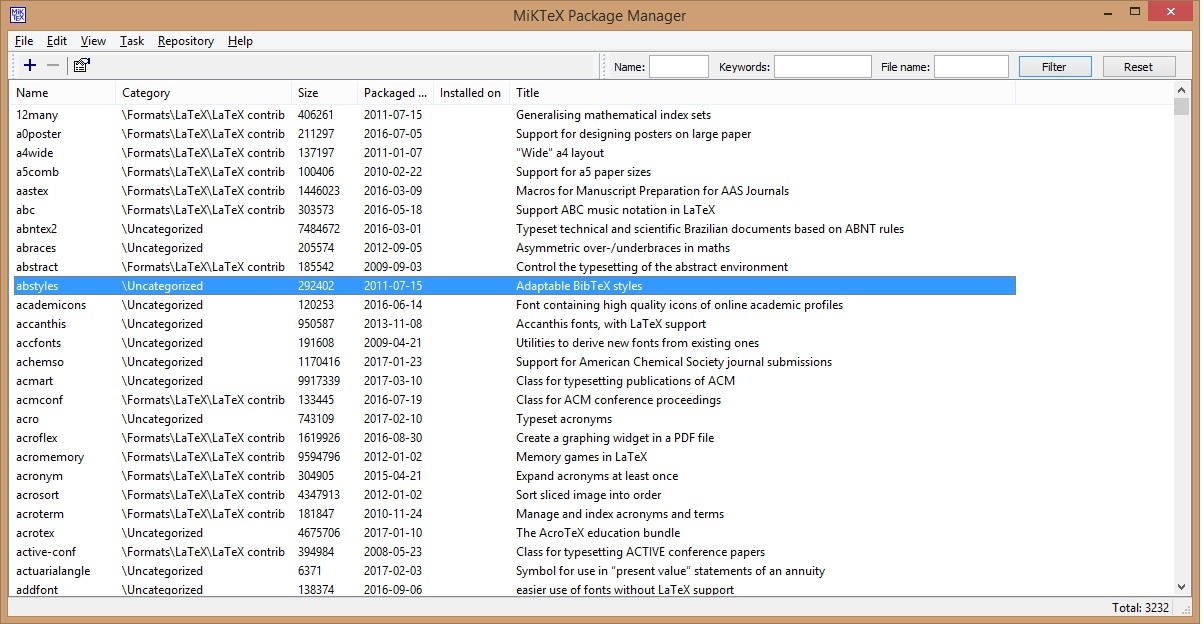Image resolution: width=1203 pixels, height=624 pixels.
Task: Open the Task menu
Action: point(132,41)
